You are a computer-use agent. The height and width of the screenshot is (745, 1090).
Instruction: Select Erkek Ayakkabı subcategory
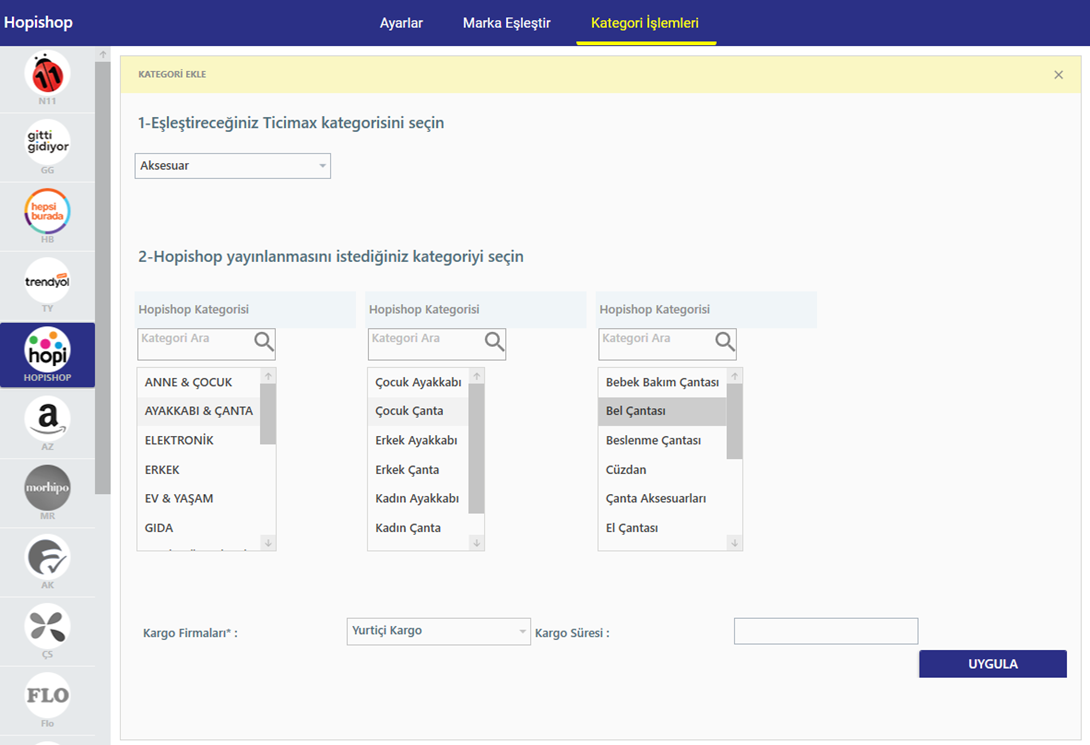(418, 440)
